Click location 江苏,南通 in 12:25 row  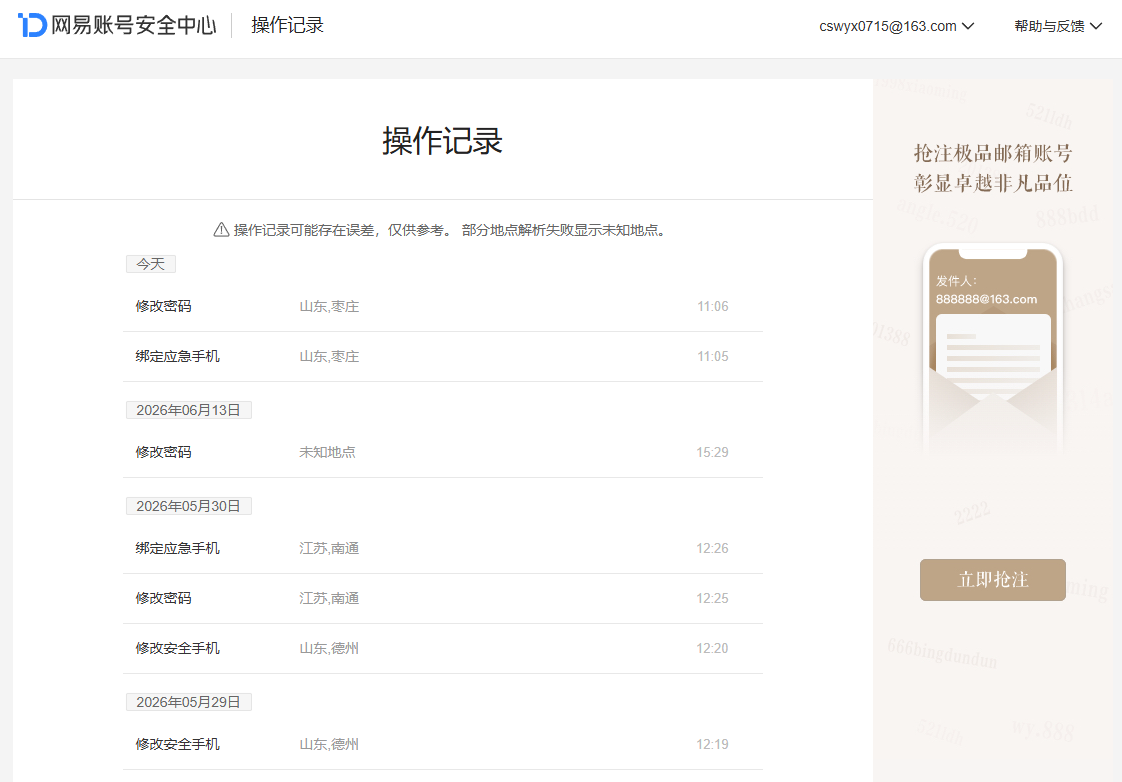coord(329,598)
